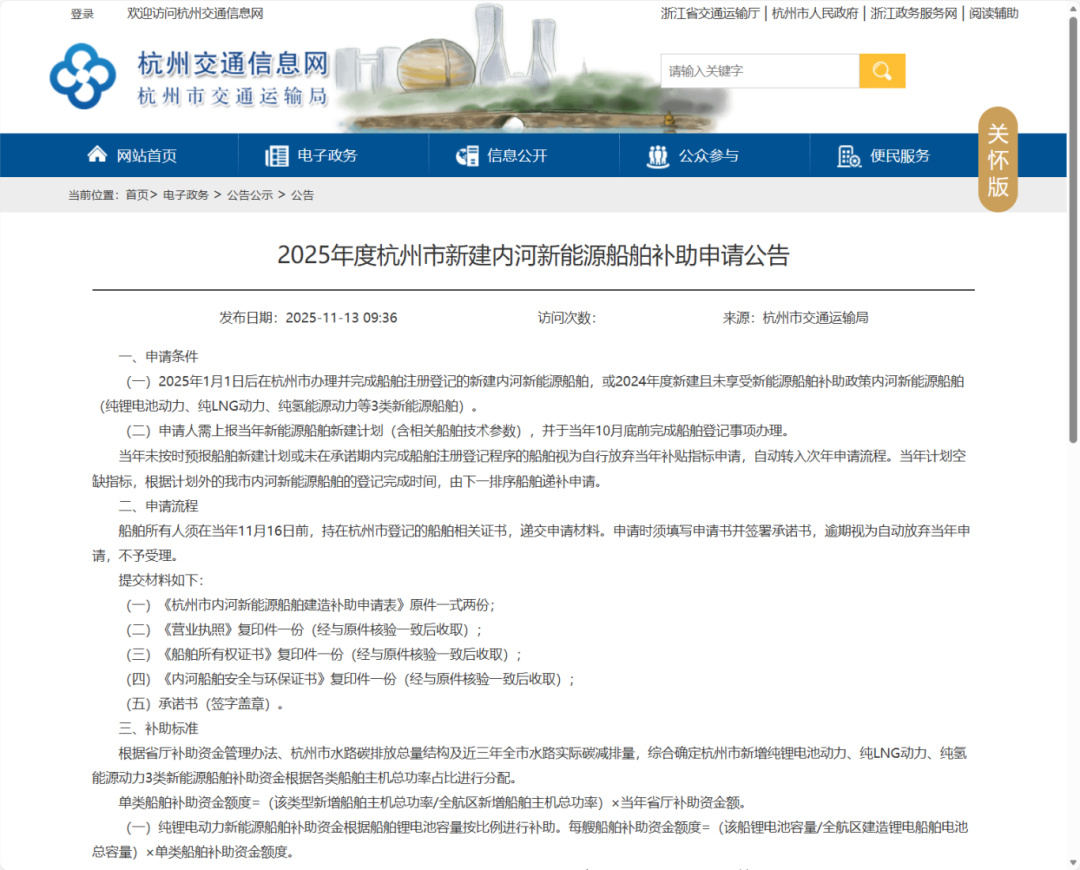Click the 信息公开 icon in the navigation bar
The image size is (1080, 870).
[466, 155]
